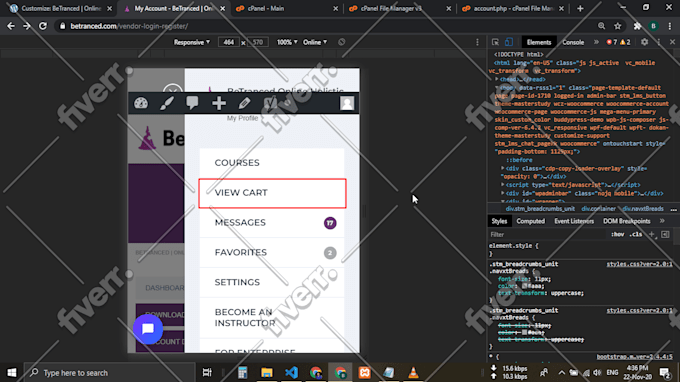Toggle the device toolbar icon
680x382 pixels.
pyautogui.click(x=509, y=42)
